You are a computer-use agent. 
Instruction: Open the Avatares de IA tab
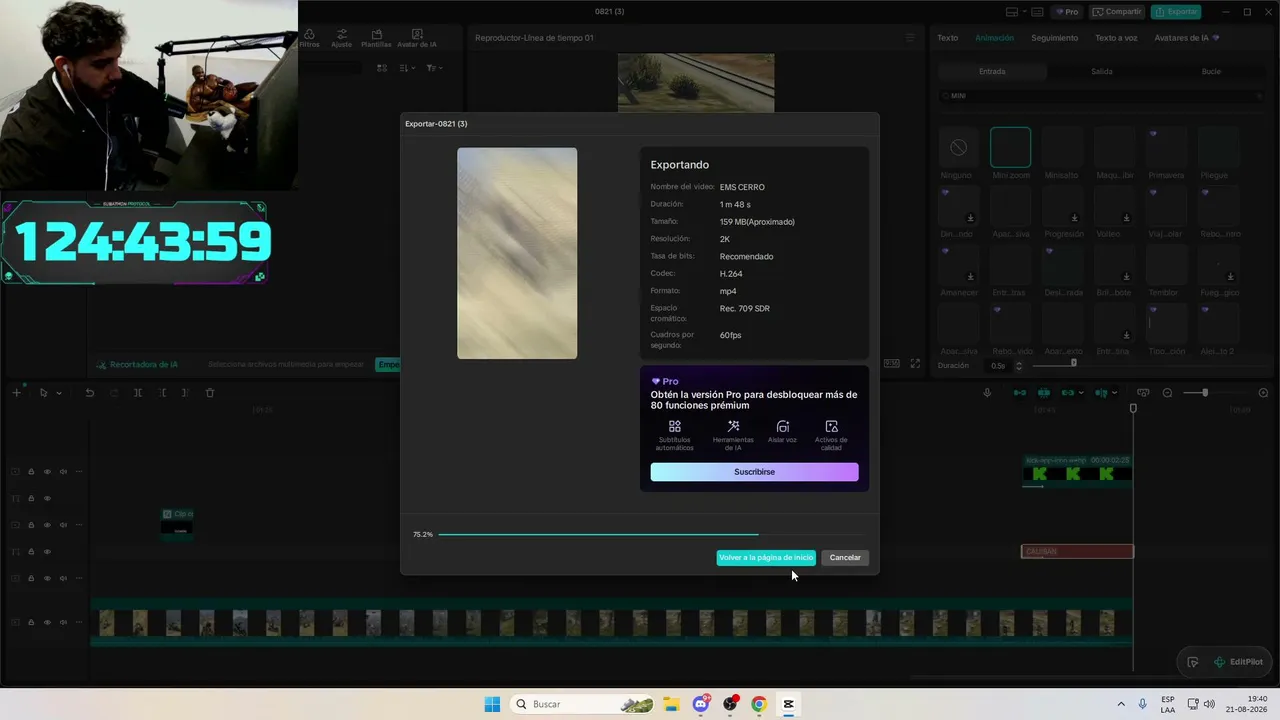(1187, 38)
